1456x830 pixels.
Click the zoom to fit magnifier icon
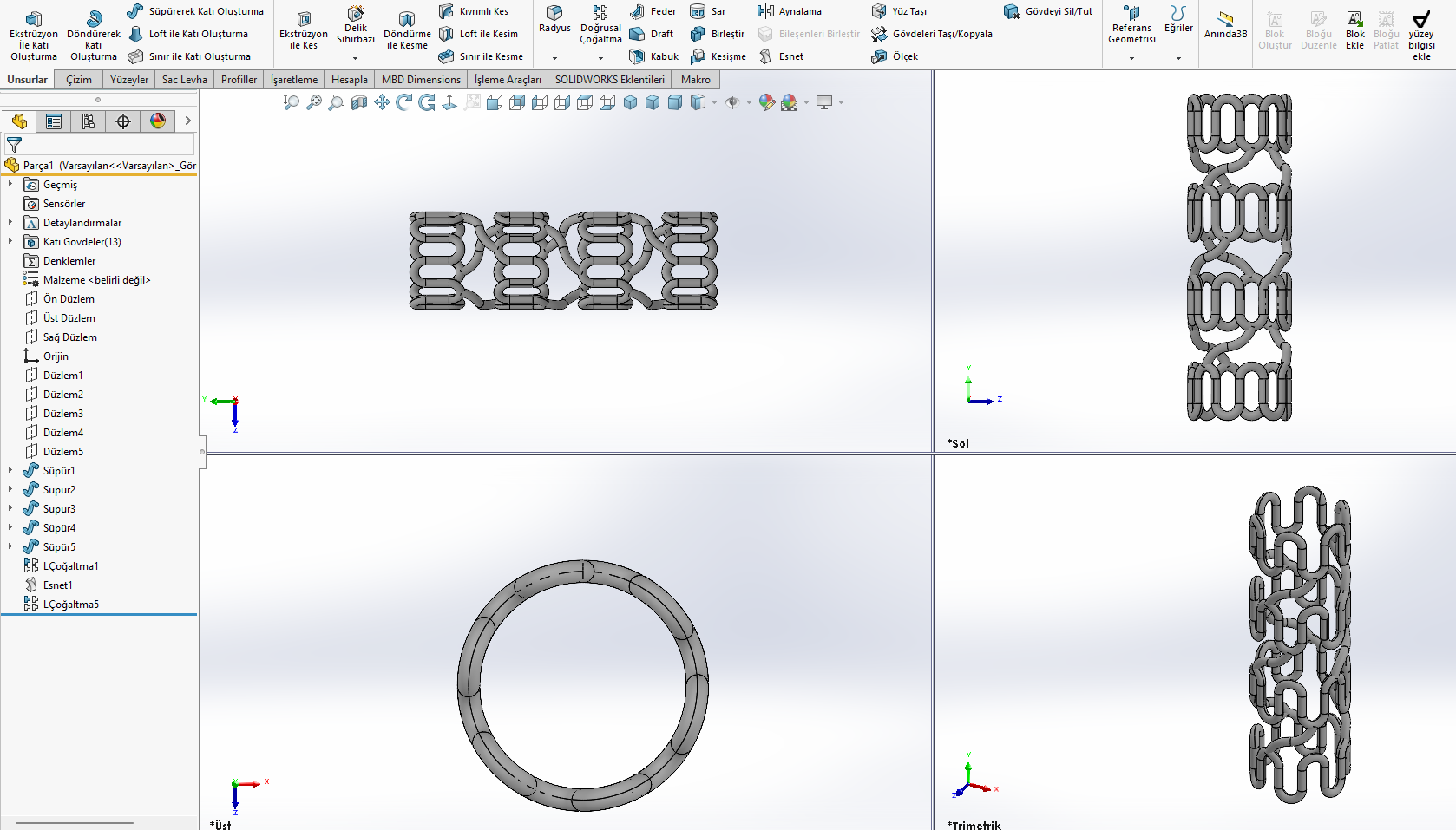292,102
